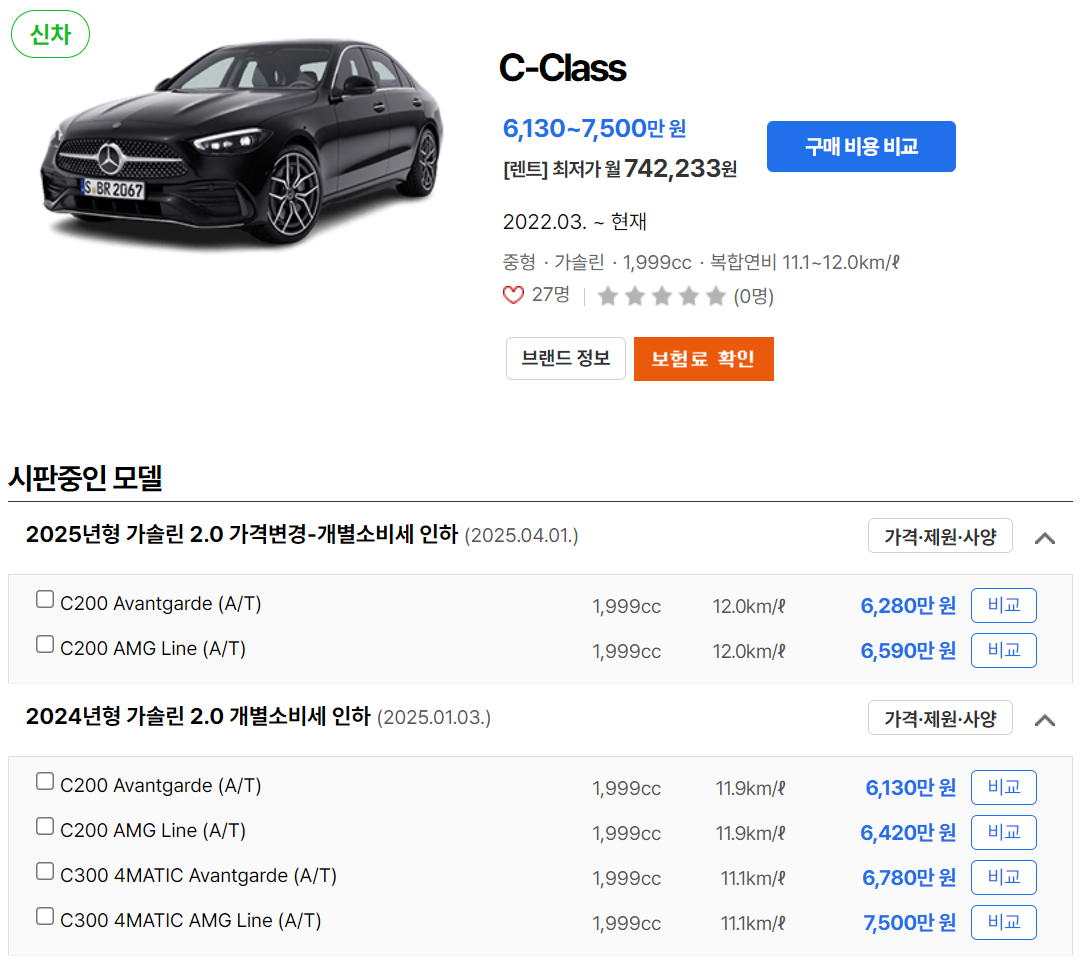Click the 6,280만 원 price
The height and width of the screenshot is (967, 1083).
908,606
